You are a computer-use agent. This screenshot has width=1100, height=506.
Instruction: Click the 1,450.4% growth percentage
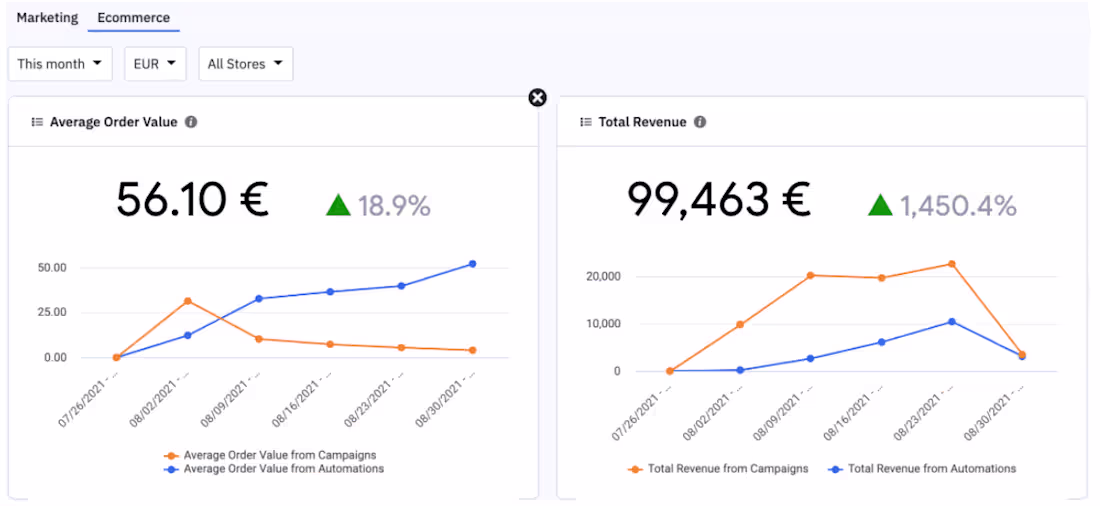click(x=958, y=206)
